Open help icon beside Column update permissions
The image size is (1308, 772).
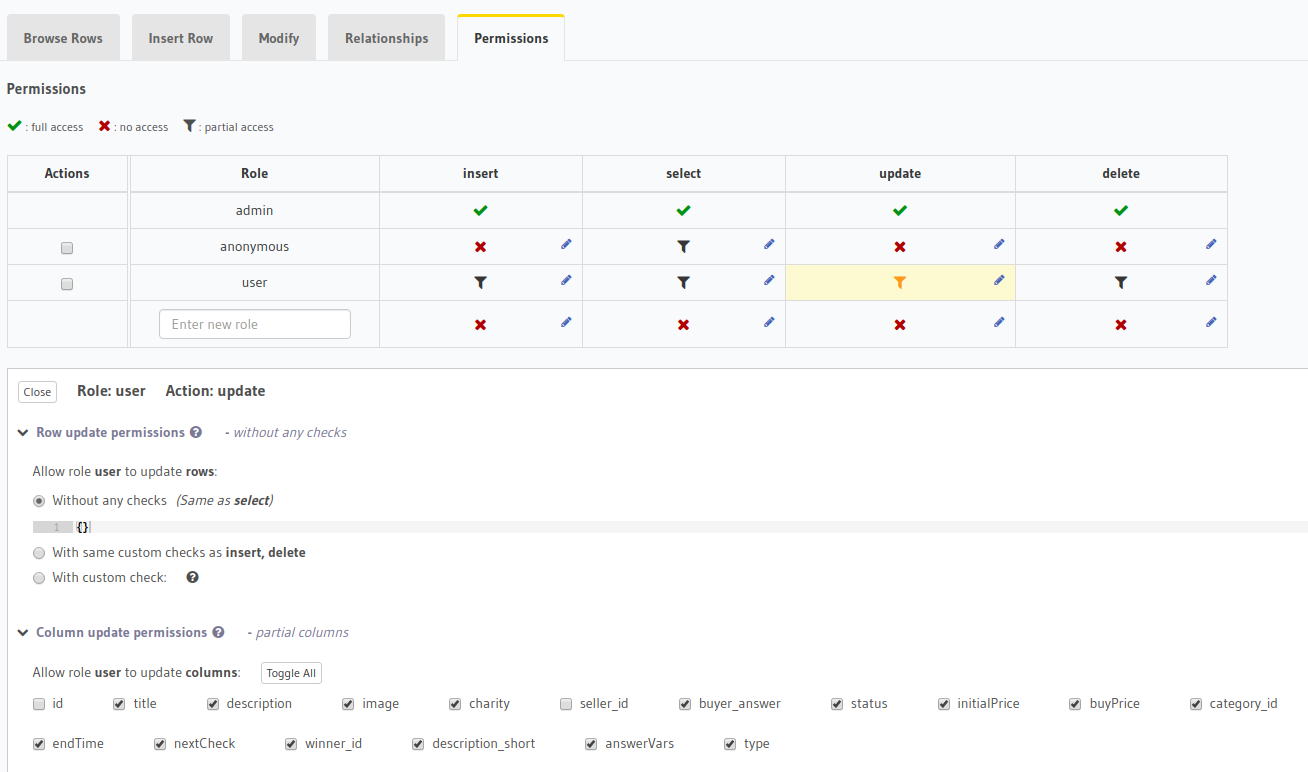[218, 632]
